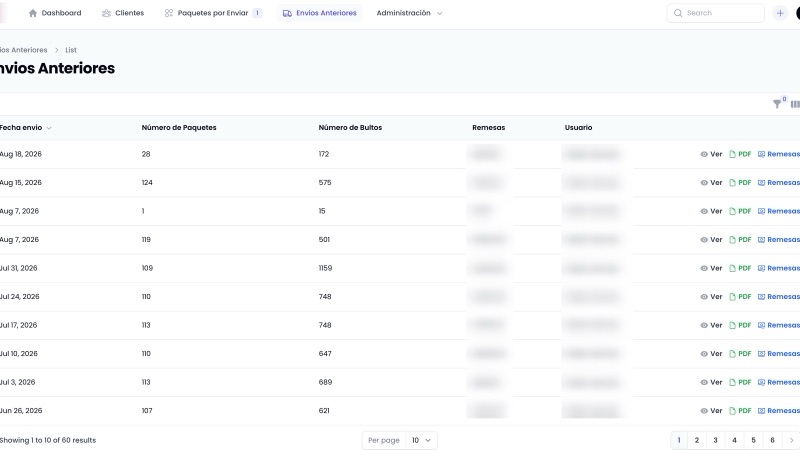This screenshot has height=450, width=800.
Task: View the Jul 10, 2026 shipment
Action: 711,354
